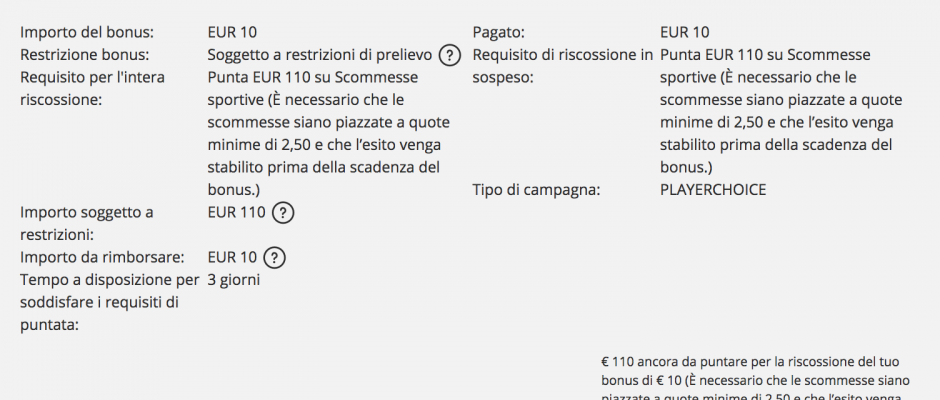Screen dimensions: 940x400
Task: Click the PLAYERCHOICE campaign type value
Action: tap(713, 190)
